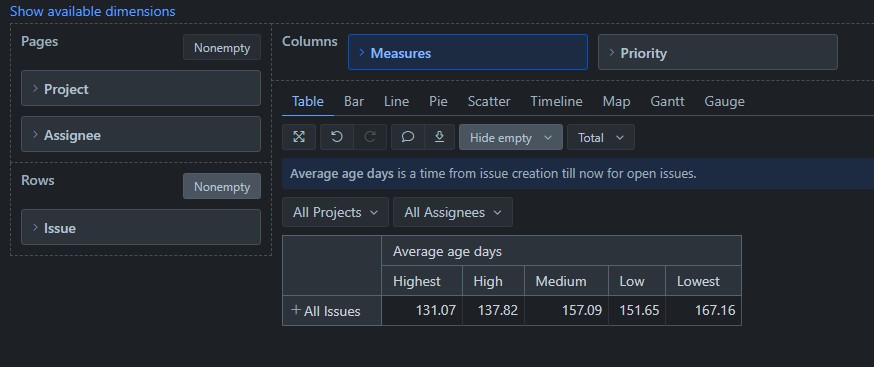Expand the Assignee dimension
This screenshot has height=367, width=874.
[x=140, y=134]
